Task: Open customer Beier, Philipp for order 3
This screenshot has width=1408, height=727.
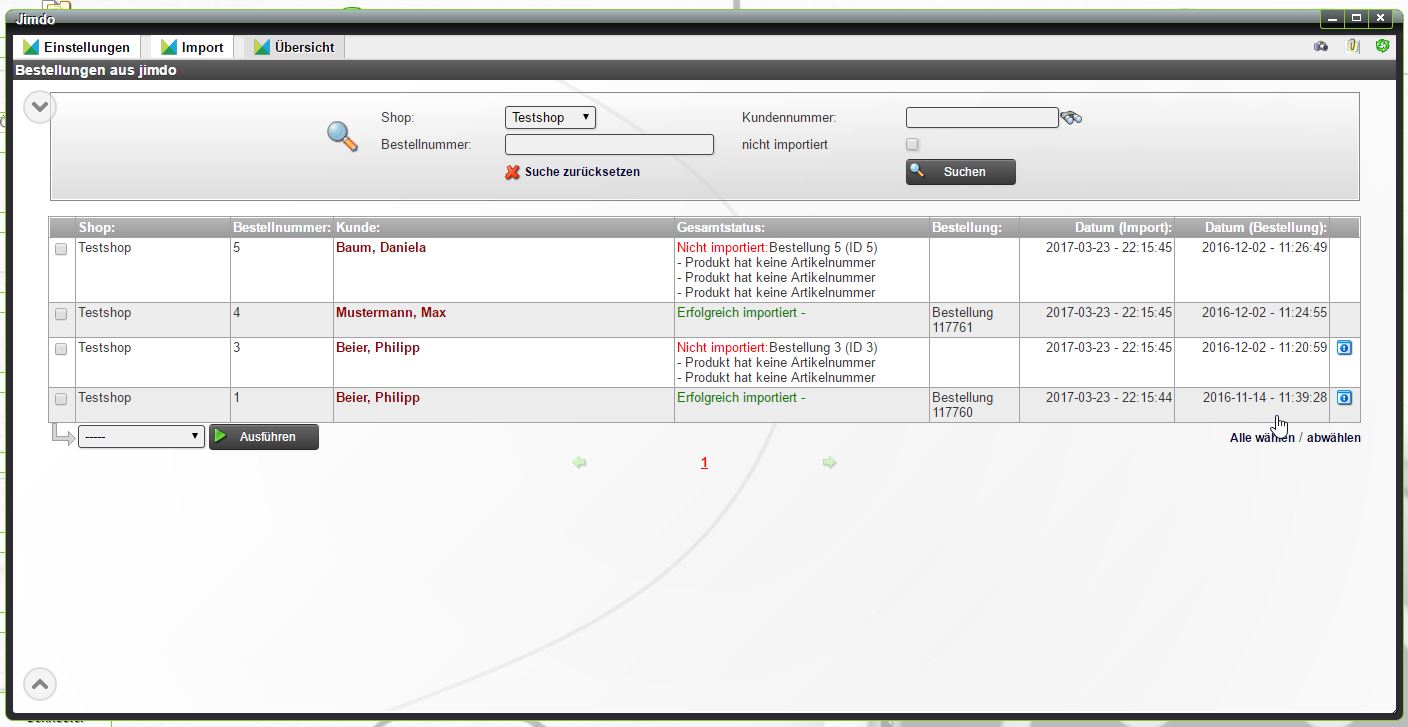Action: [x=378, y=348]
